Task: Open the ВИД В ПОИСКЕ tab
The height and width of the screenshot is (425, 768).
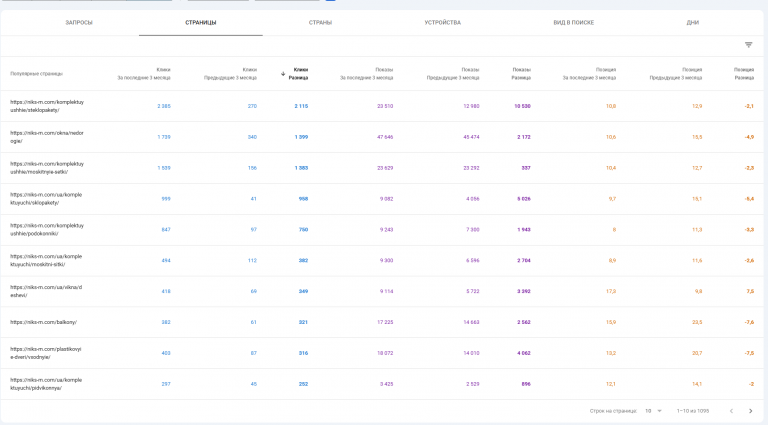Action: tap(574, 23)
